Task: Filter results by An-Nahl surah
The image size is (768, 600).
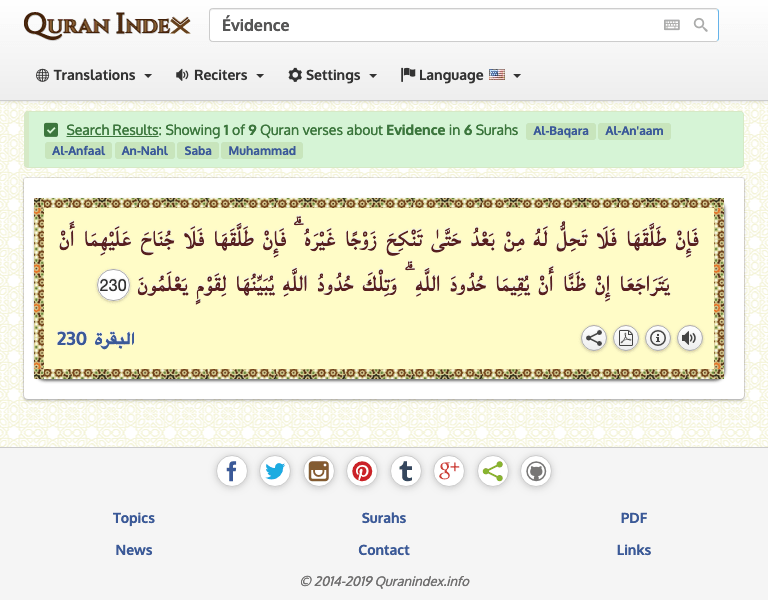Action: (144, 151)
